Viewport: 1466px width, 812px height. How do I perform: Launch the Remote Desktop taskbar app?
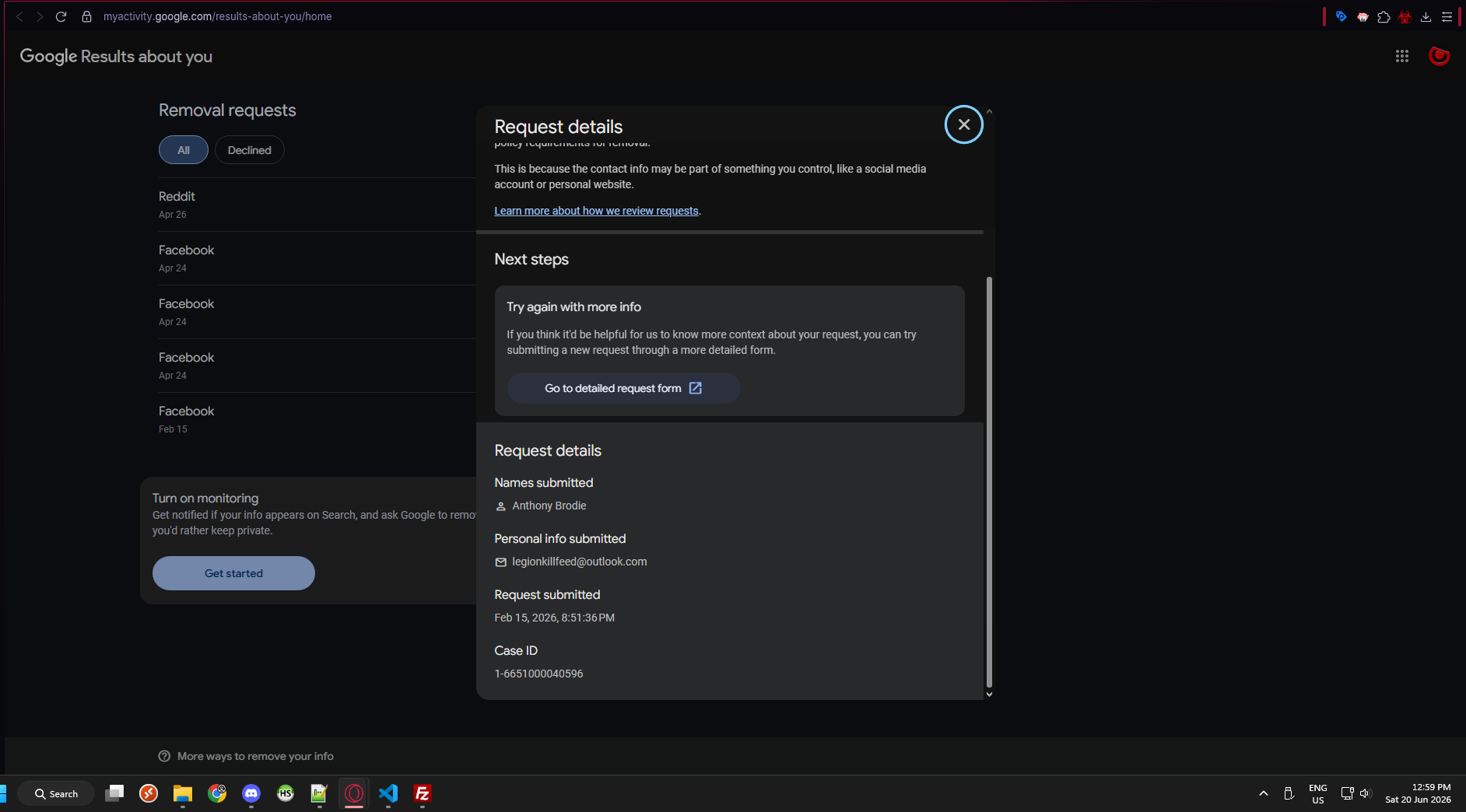[x=149, y=793]
